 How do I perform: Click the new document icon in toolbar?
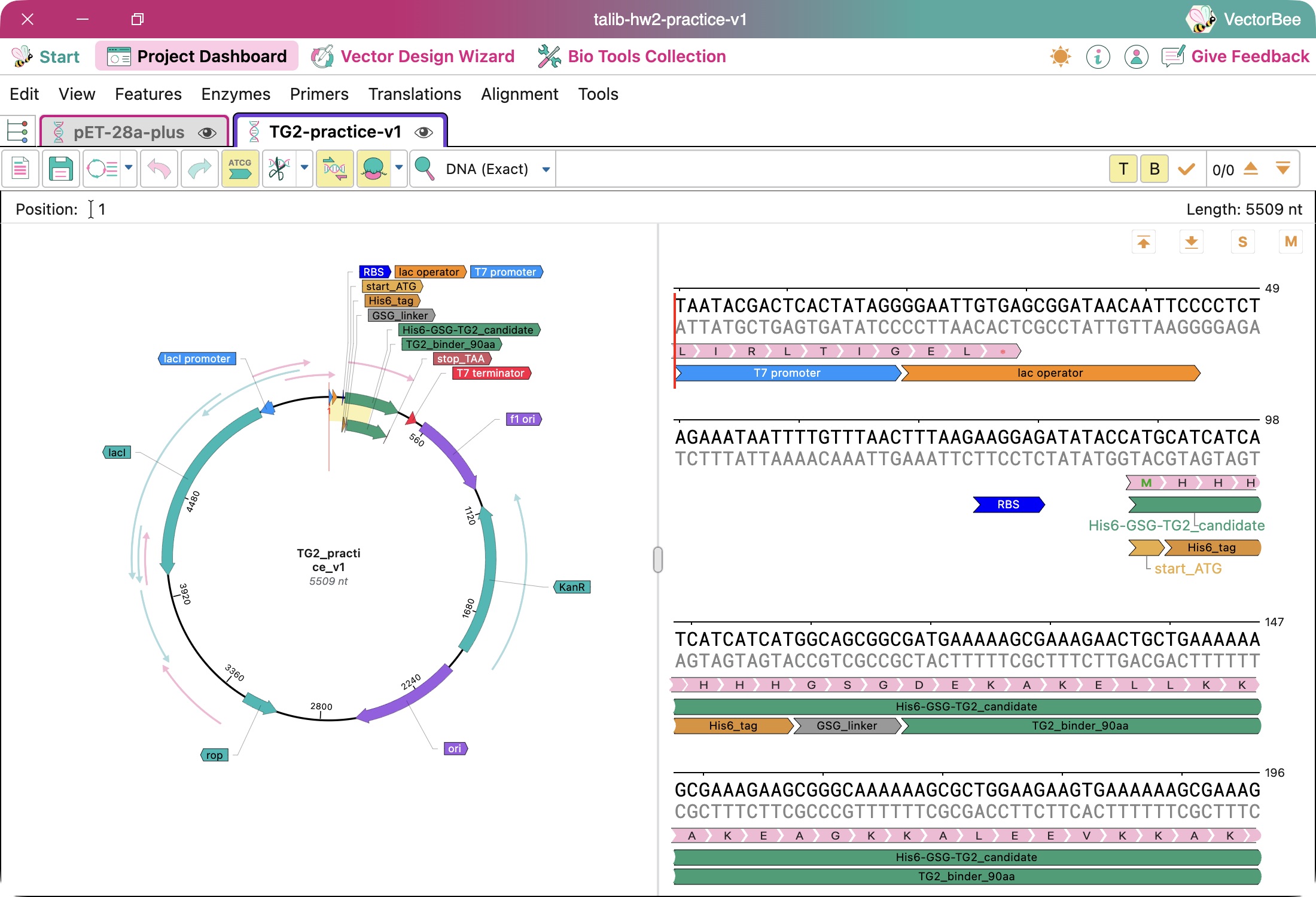(x=21, y=169)
